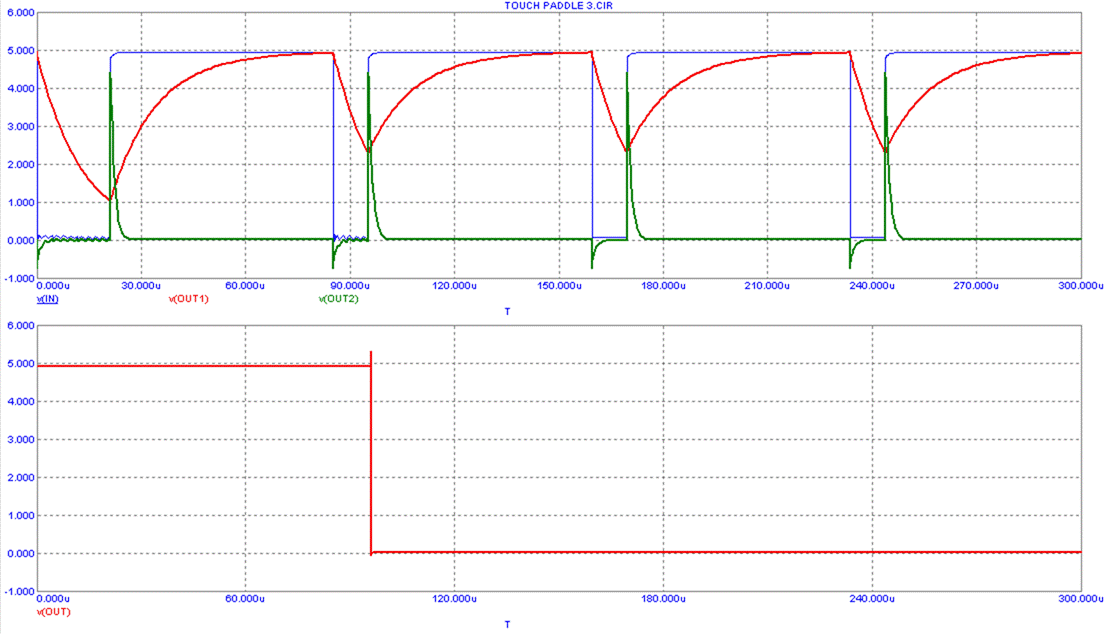This screenshot has width=1107, height=634.
Task: Click the 0.000u tick on lower time axis
Action: (x=54, y=598)
